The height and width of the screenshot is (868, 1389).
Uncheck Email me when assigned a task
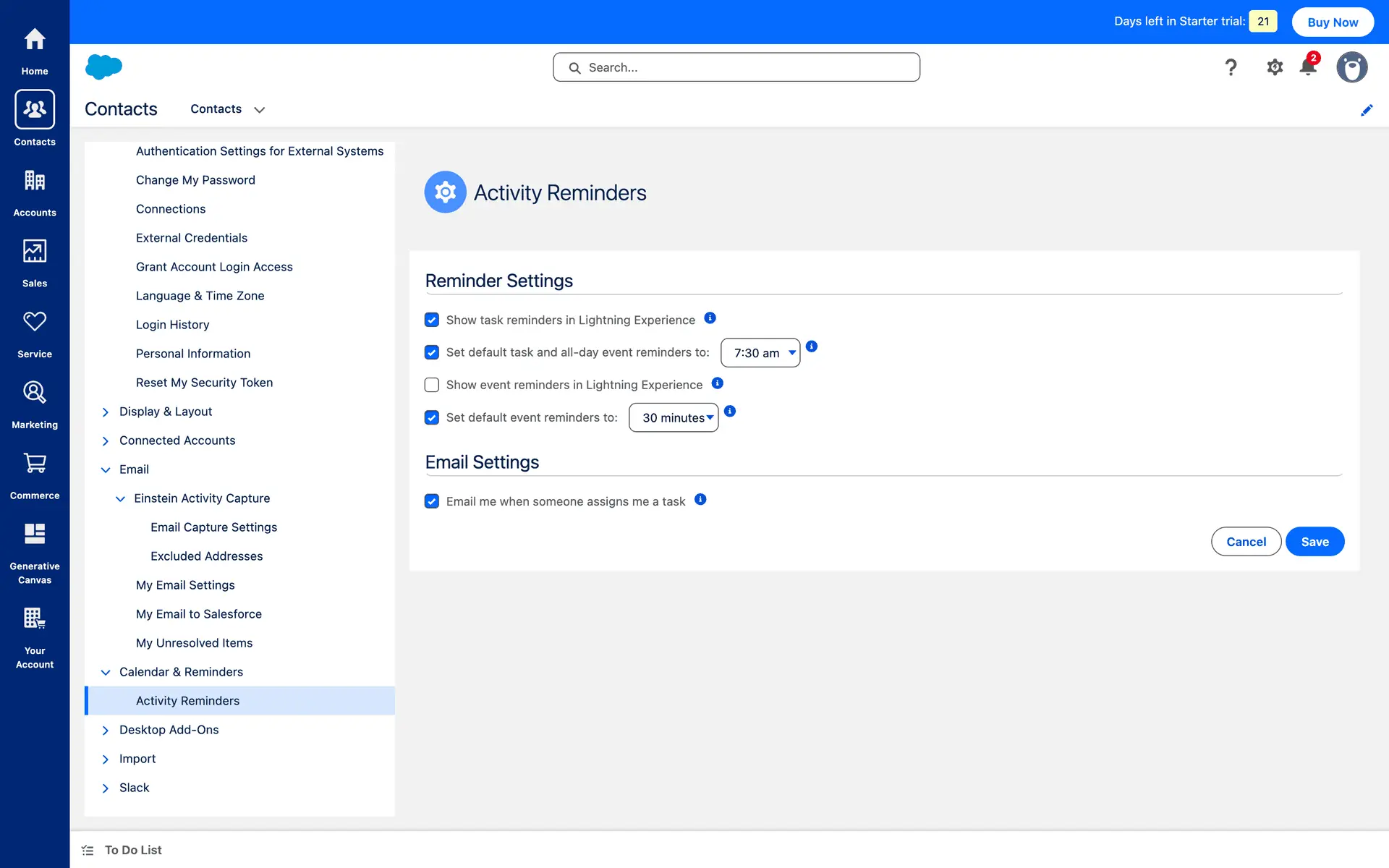point(432,501)
